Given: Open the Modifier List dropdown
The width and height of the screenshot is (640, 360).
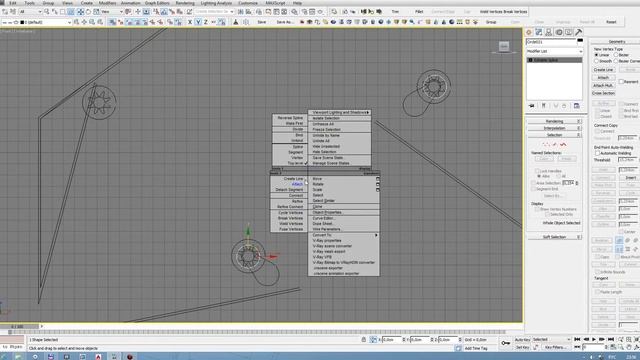Looking at the screenshot, I should point(554,51).
